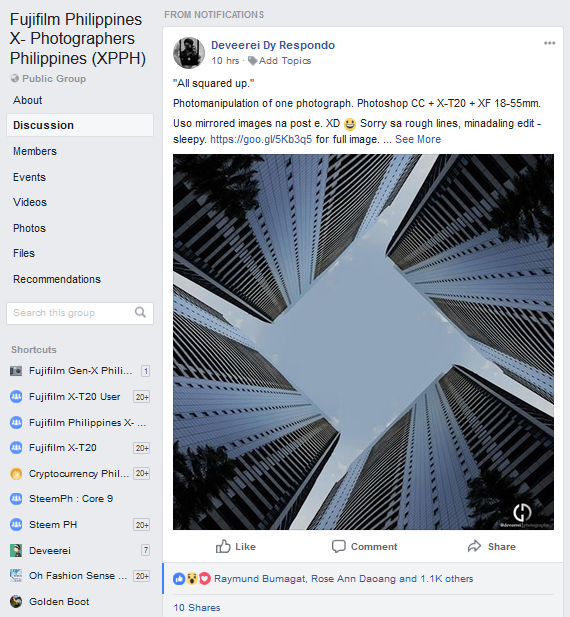Open the Videos section

(30, 202)
